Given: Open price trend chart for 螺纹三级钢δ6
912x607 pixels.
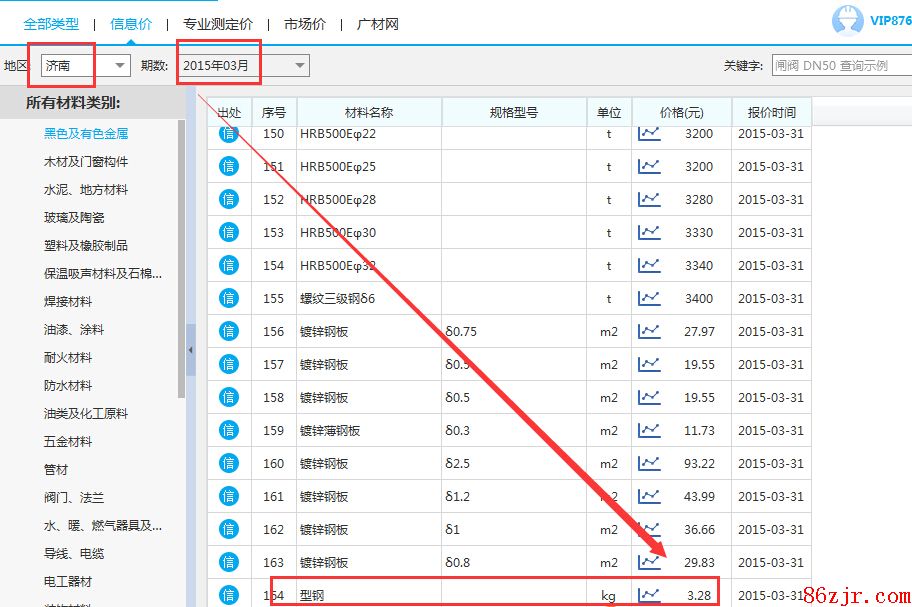Looking at the screenshot, I should pos(649,298).
